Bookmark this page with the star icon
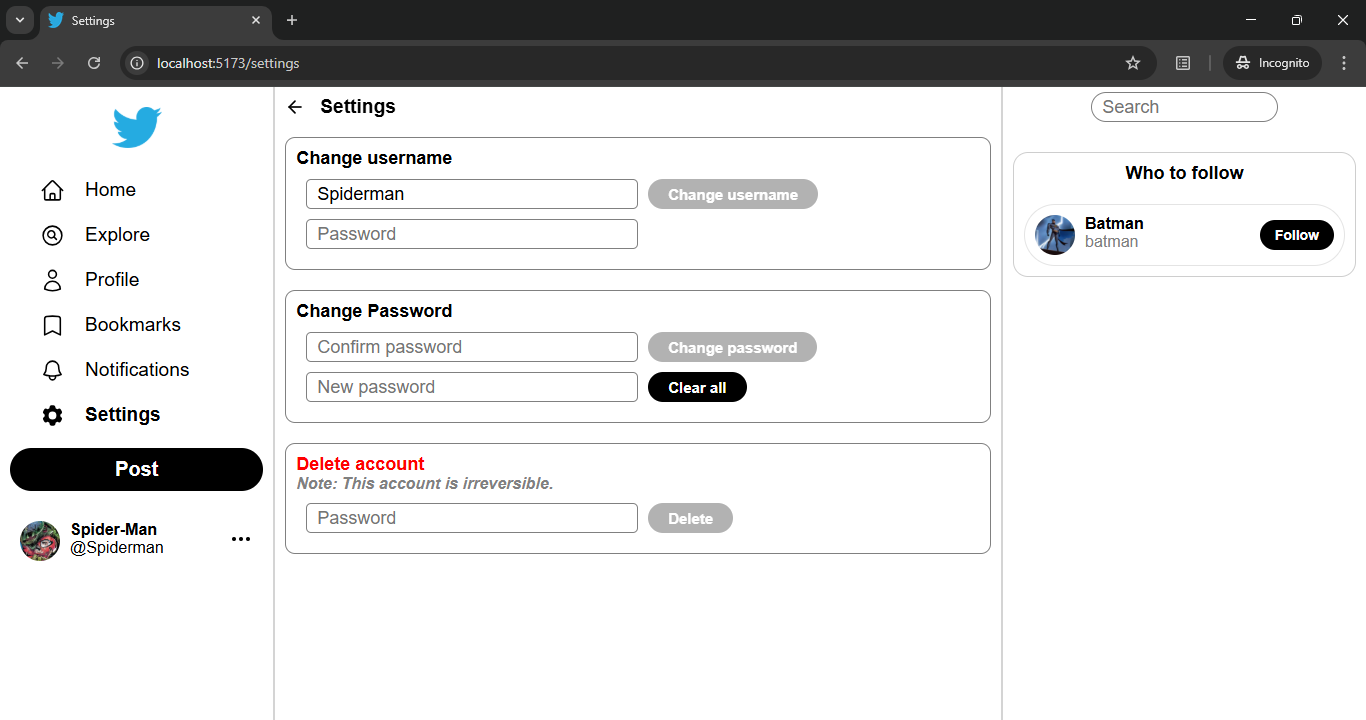1366x720 pixels. tap(1133, 63)
